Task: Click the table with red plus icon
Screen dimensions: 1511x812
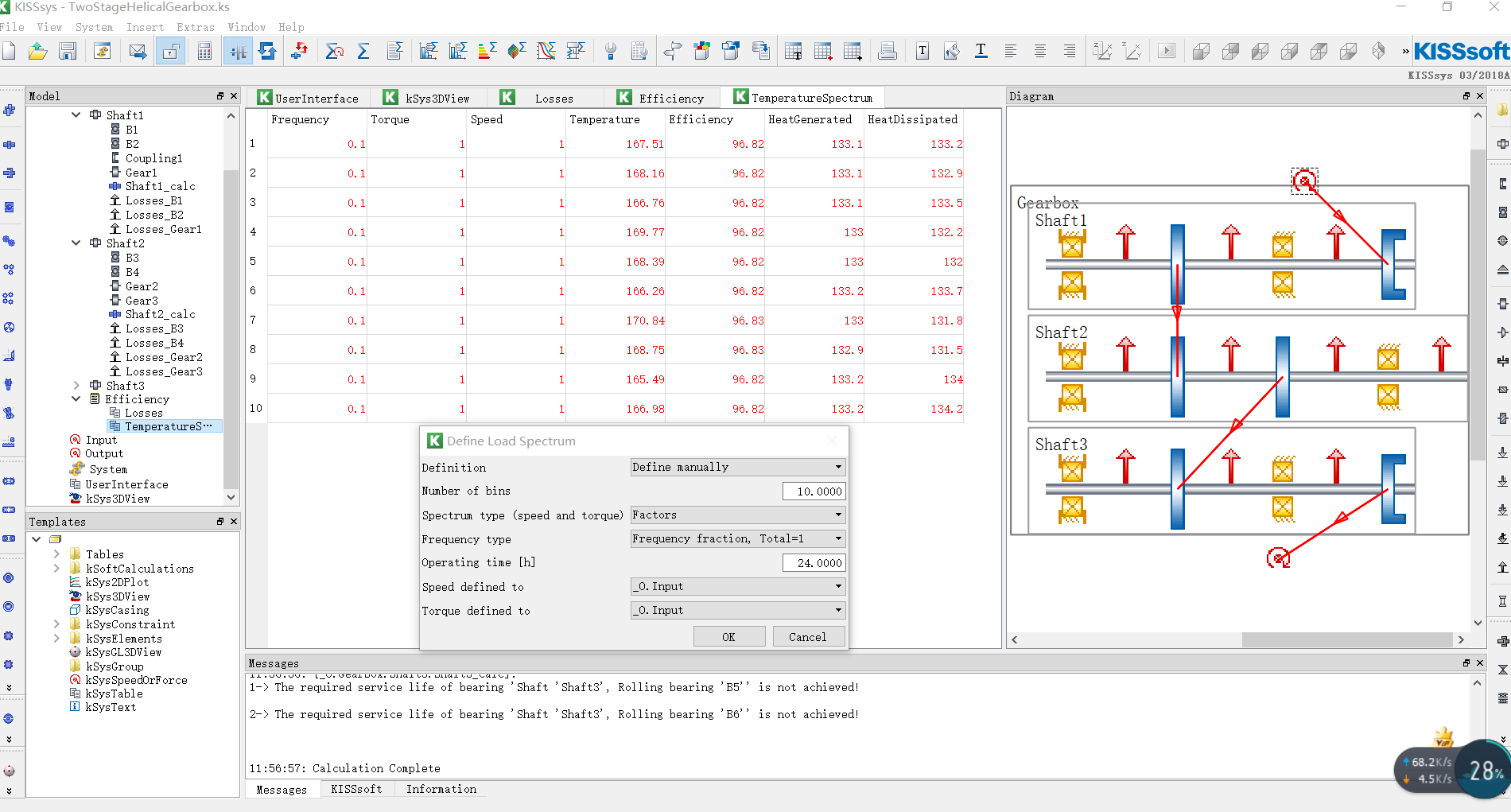Action: click(823, 52)
